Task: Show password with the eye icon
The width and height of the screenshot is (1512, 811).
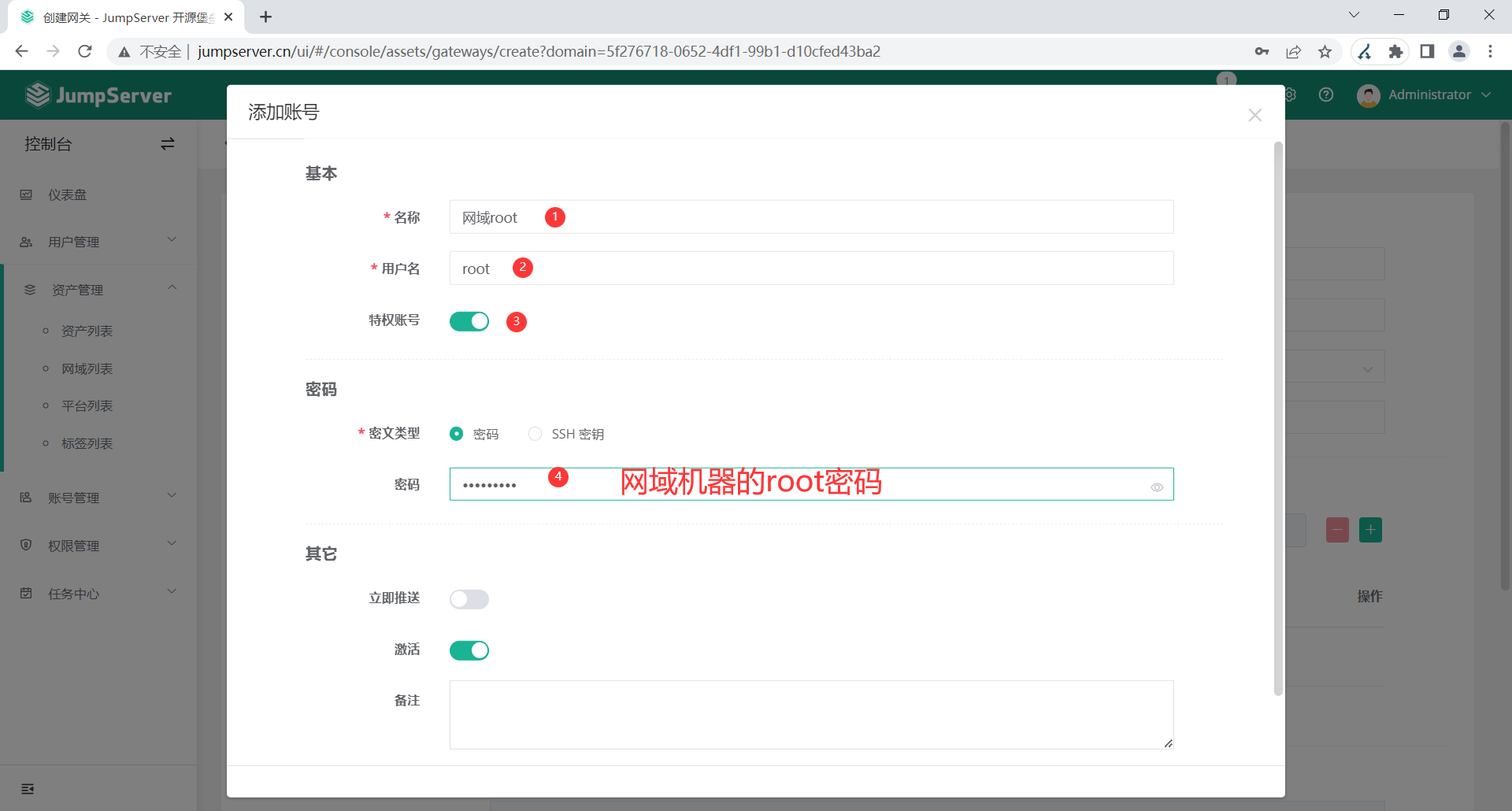Action: click(1157, 487)
